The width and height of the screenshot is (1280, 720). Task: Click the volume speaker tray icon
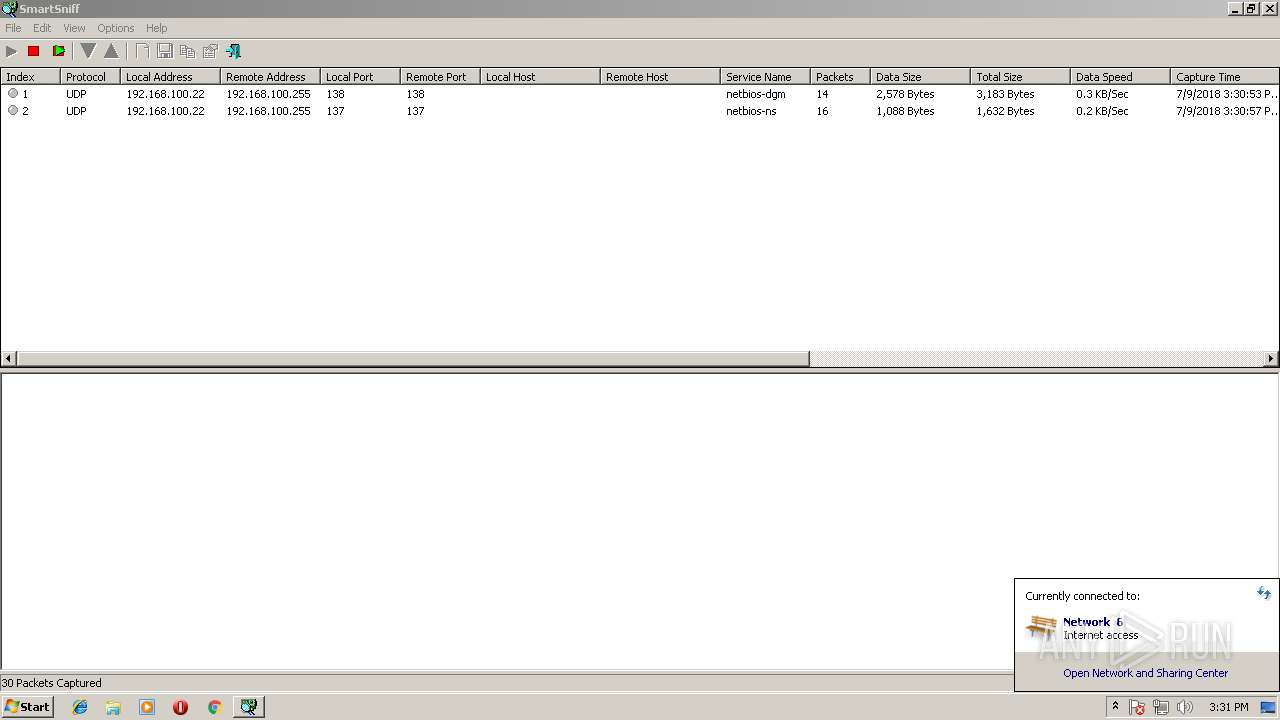click(x=1185, y=707)
